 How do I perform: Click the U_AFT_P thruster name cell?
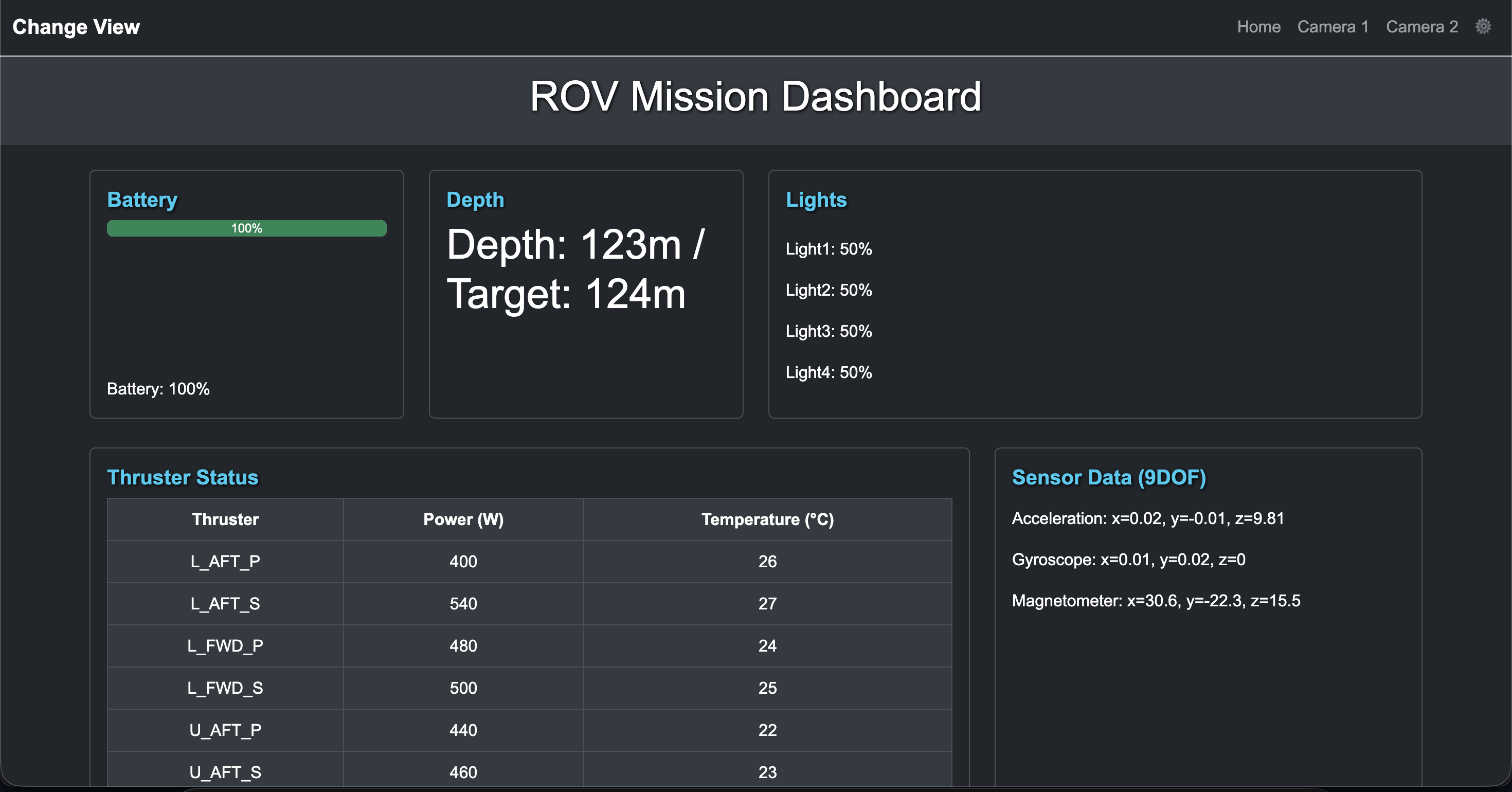point(225,730)
